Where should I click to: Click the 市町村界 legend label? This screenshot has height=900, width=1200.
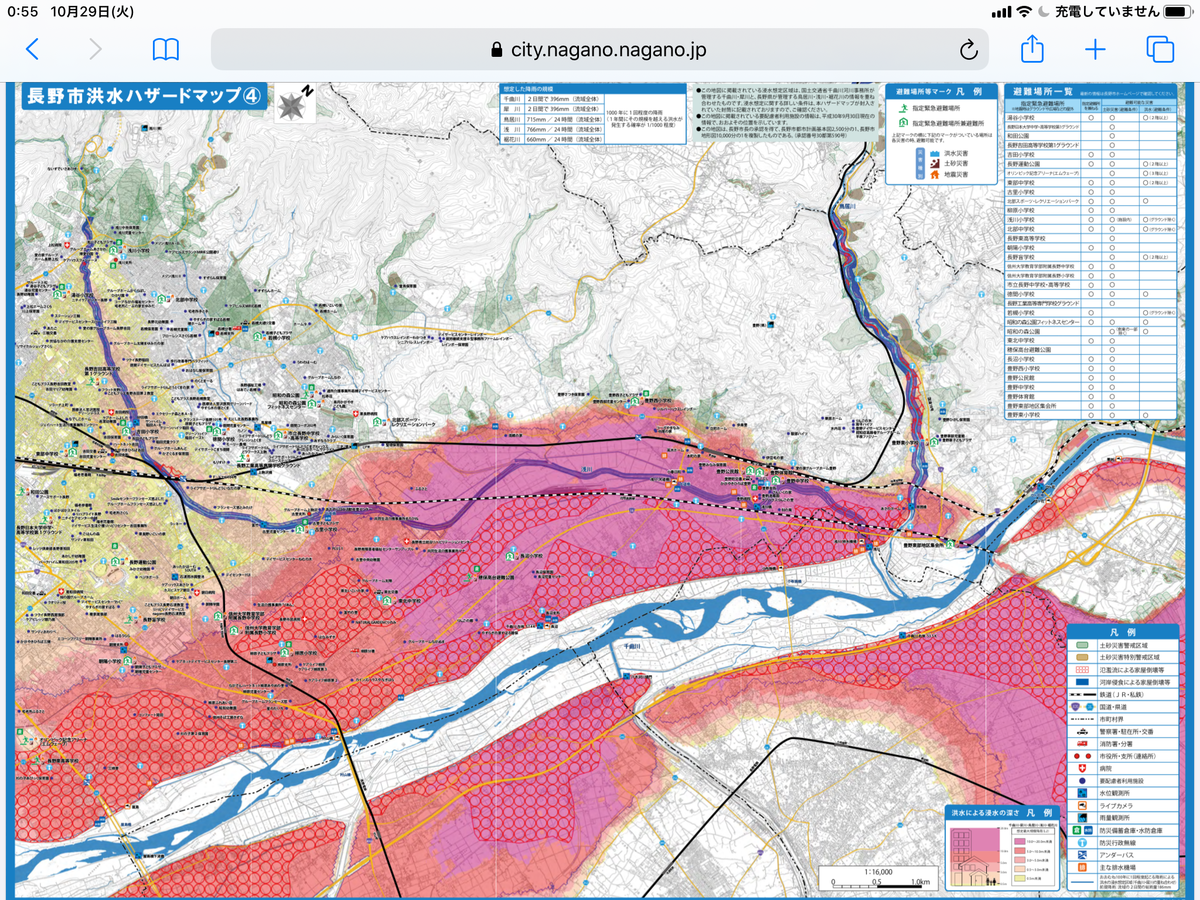pyautogui.click(x=1110, y=719)
